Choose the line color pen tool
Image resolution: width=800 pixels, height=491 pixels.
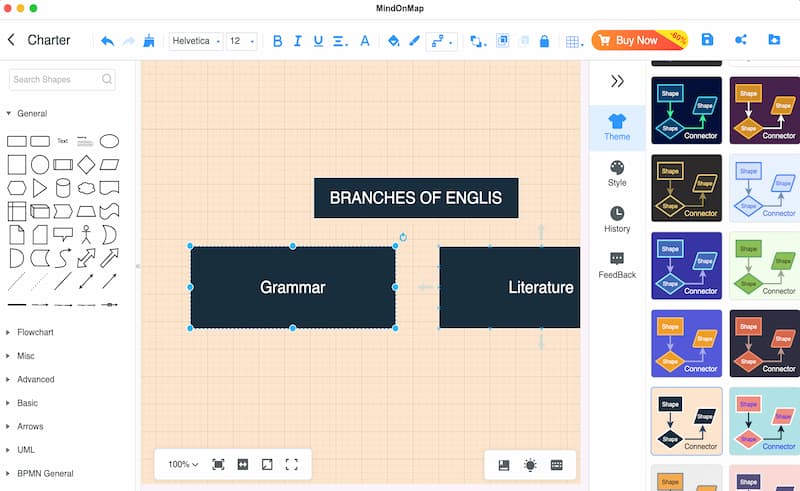[414, 41]
